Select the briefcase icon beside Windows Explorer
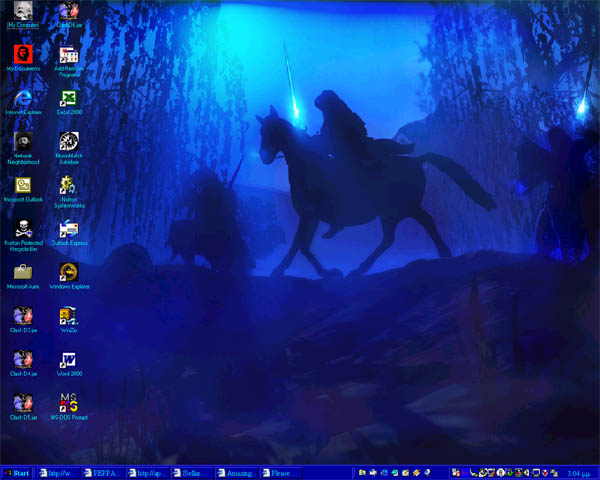Screen dimensions: 600x480 (x=23, y=276)
